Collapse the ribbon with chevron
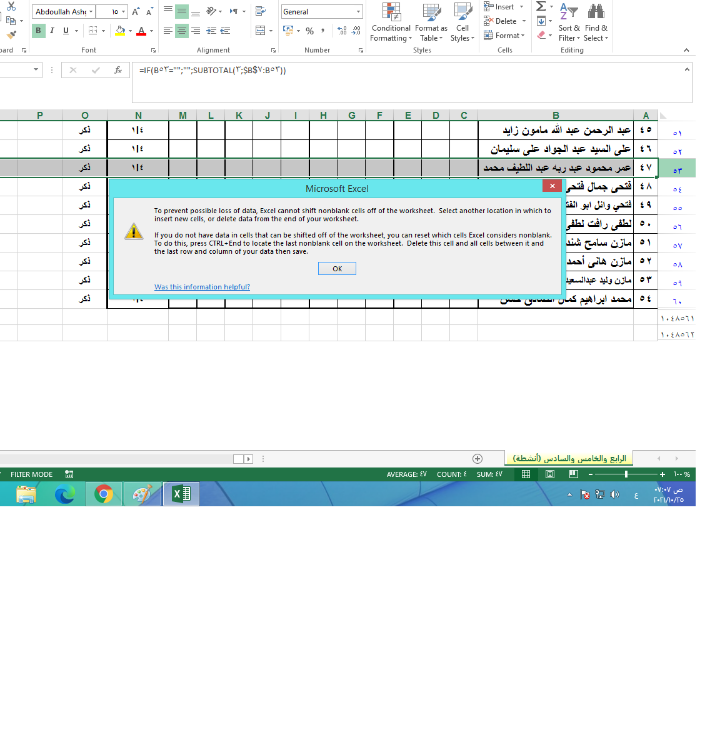The image size is (720, 750). (x=687, y=50)
